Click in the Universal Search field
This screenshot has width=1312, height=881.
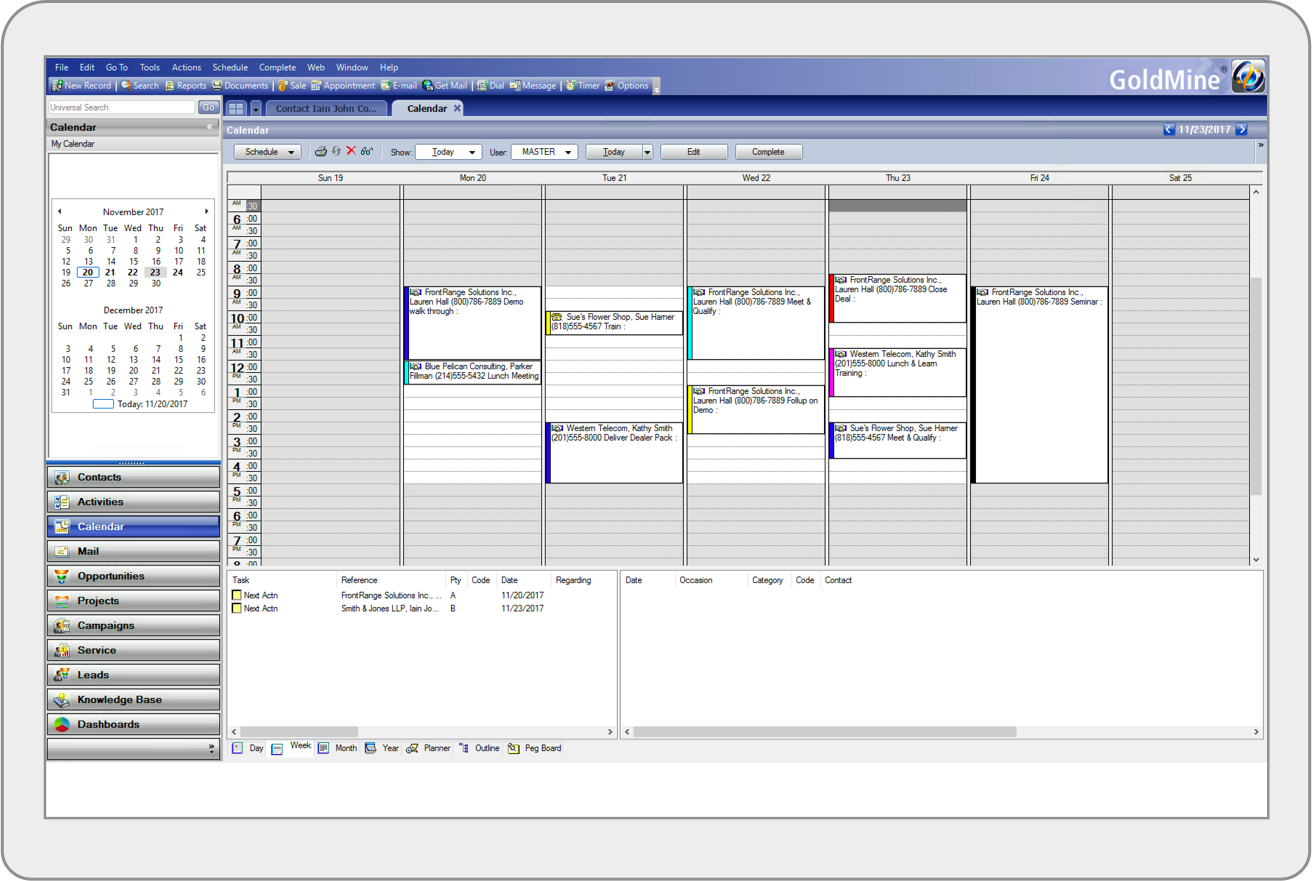pos(122,107)
